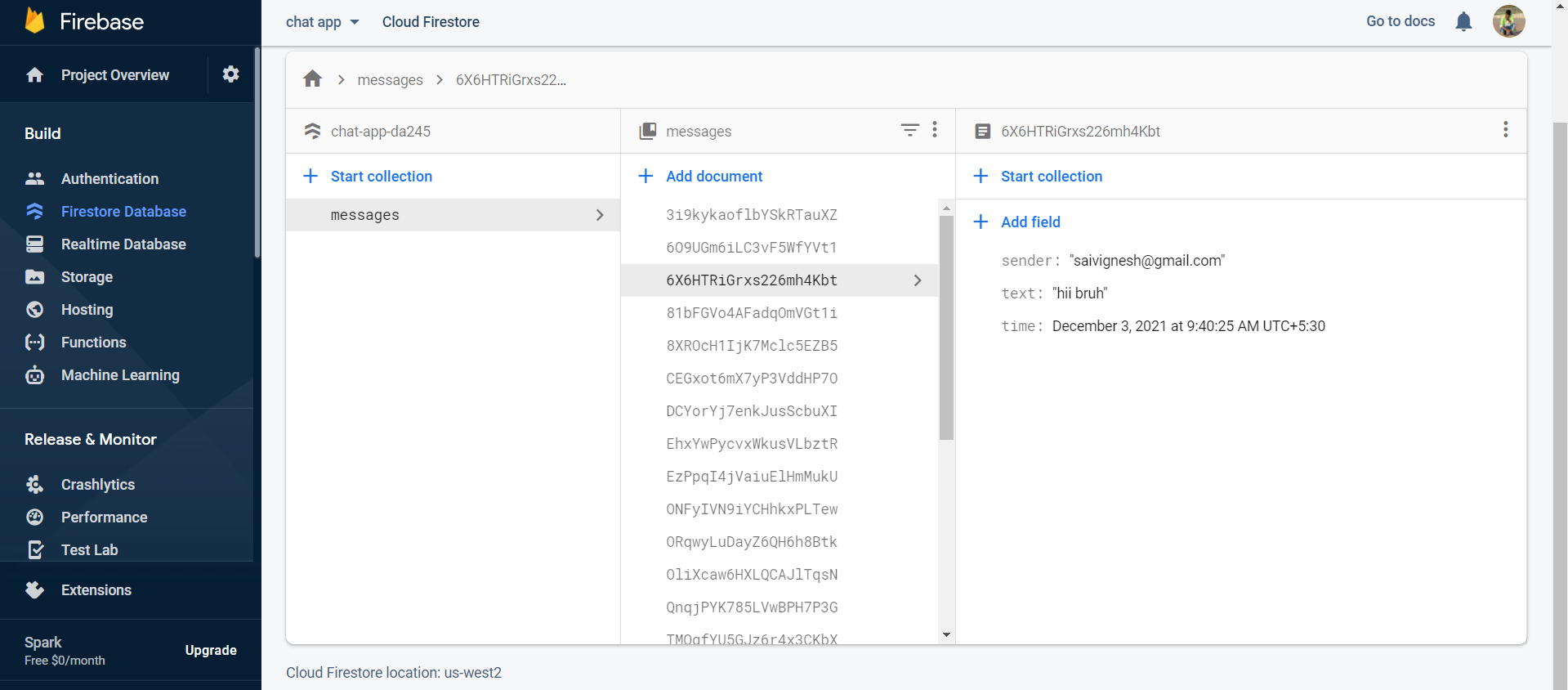Click the document icon beside 6X6HTRiGrxs226mh4Kbt header
The height and width of the screenshot is (690, 1568).
tap(983, 131)
